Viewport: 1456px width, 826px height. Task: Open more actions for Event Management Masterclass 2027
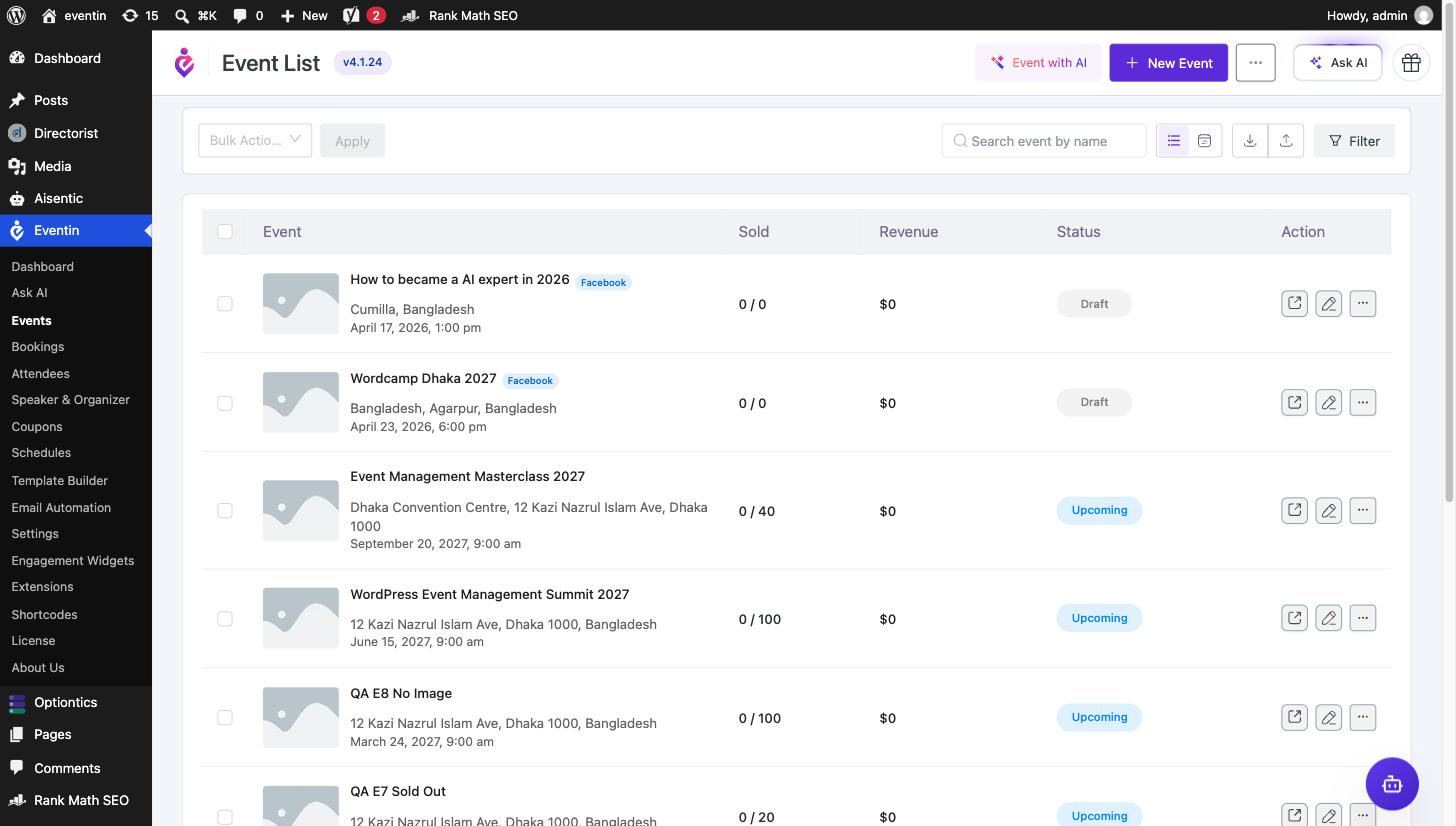[x=1363, y=510]
